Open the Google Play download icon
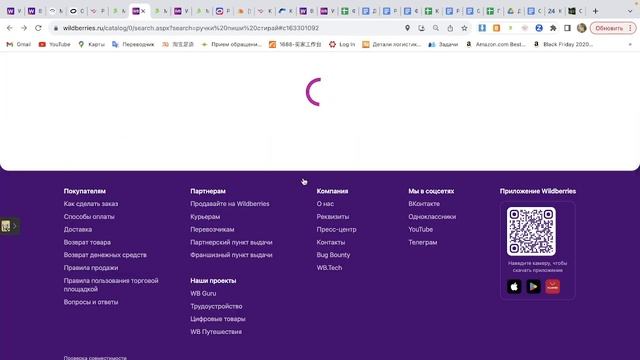 point(533,287)
